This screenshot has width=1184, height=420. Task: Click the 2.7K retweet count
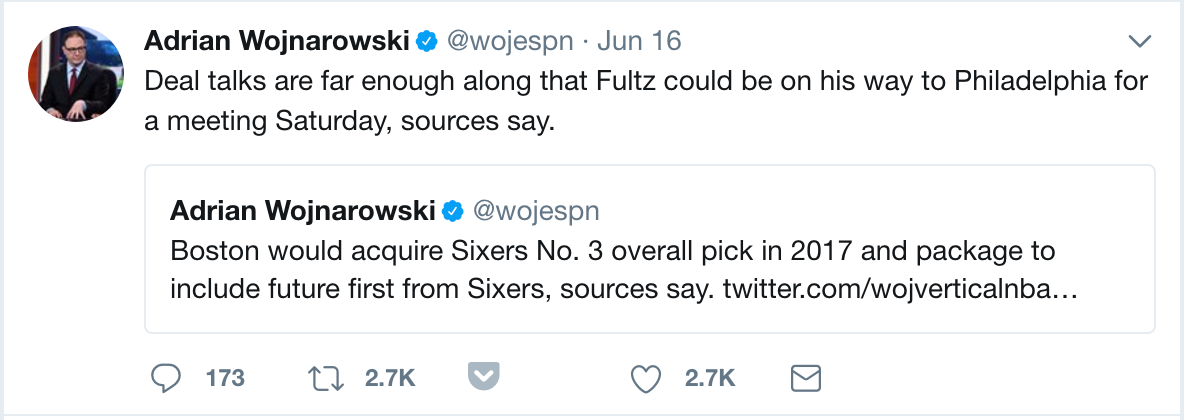coord(389,378)
